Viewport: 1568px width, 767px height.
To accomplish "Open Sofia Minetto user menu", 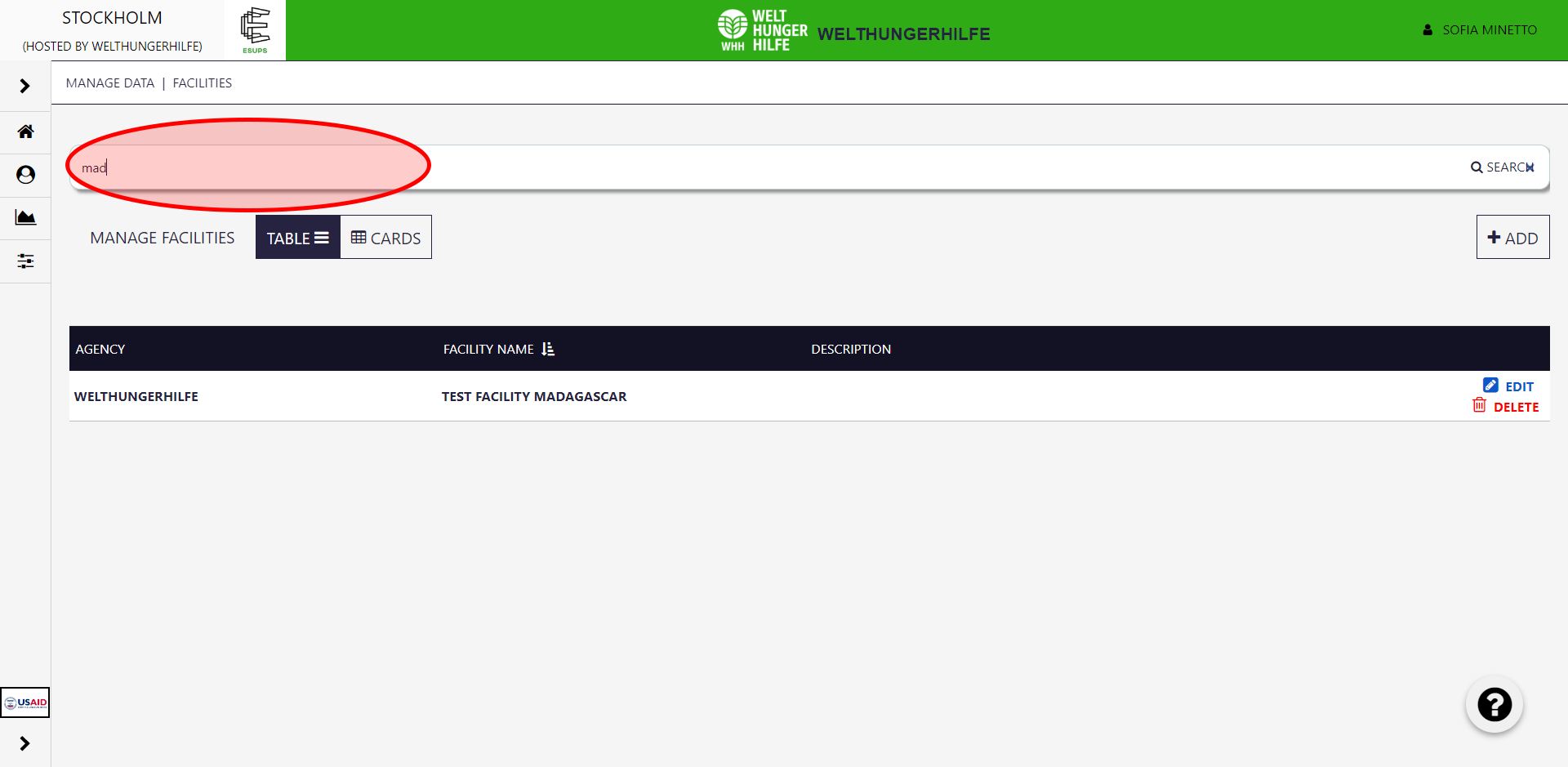I will 1480,30.
